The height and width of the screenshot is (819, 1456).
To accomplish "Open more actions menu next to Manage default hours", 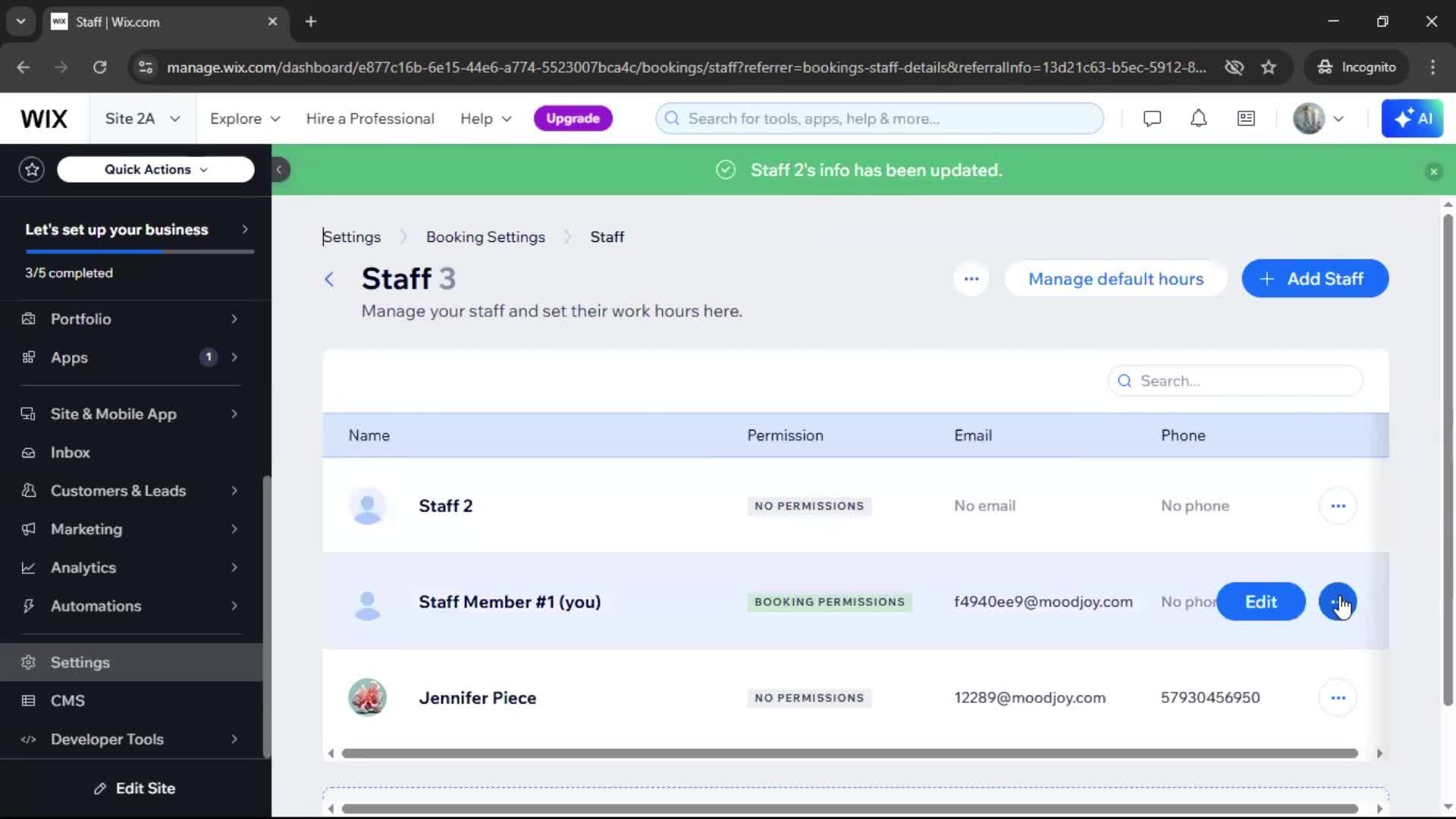I will point(971,279).
